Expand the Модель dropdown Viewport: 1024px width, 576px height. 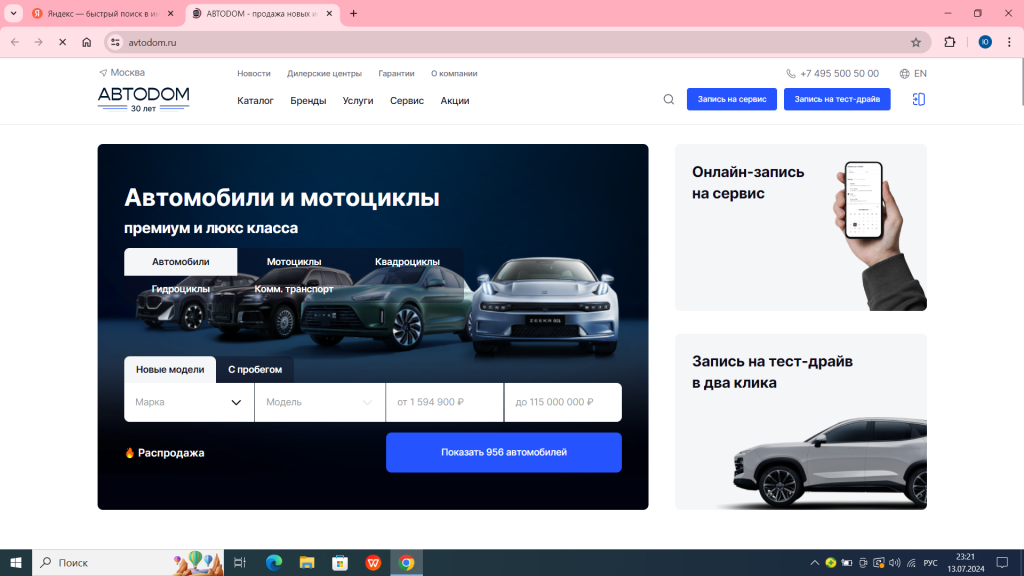(x=319, y=402)
